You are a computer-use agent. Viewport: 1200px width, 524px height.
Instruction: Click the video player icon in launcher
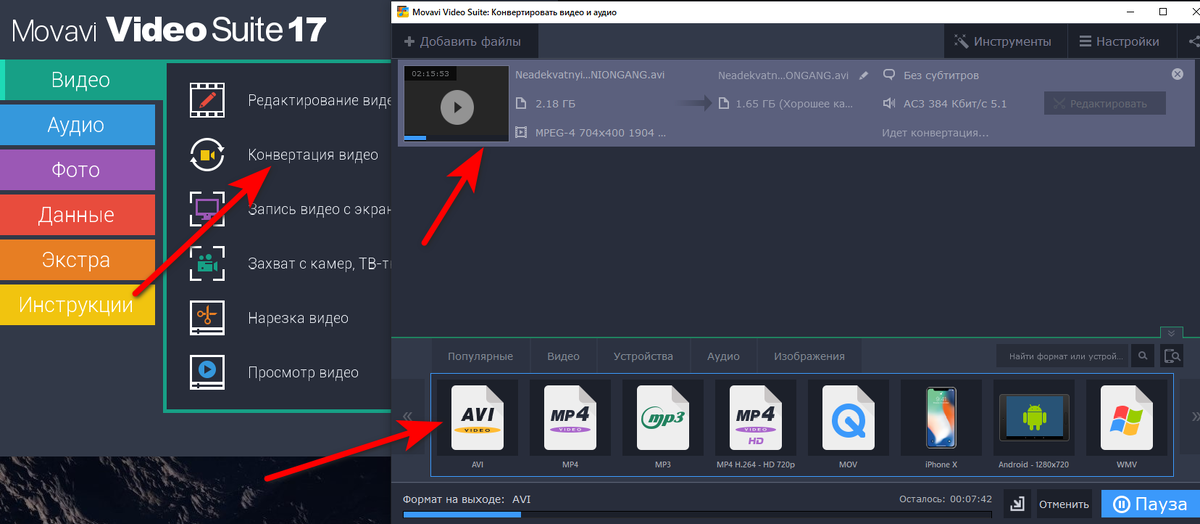[x=208, y=372]
